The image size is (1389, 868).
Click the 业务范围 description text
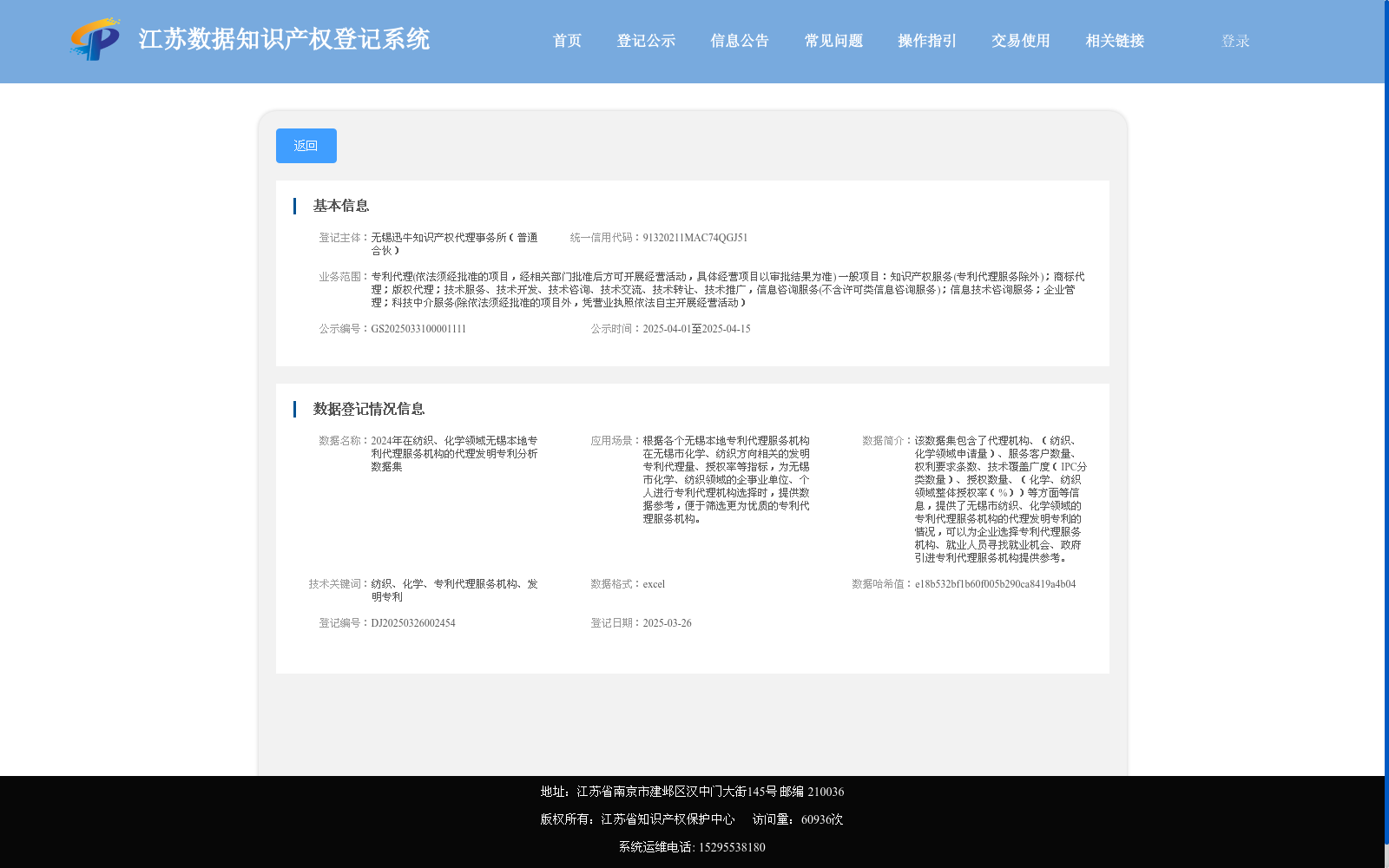[x=727, y=290]
